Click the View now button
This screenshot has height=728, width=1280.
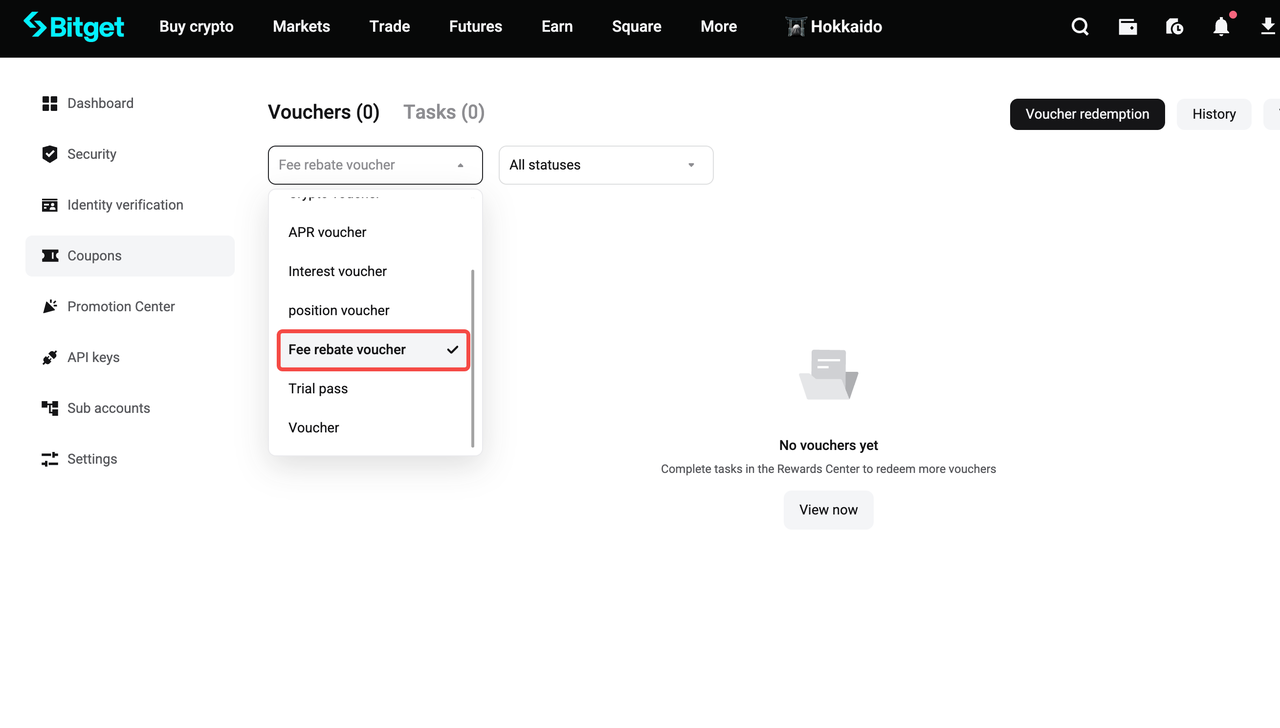pos(828,510)
